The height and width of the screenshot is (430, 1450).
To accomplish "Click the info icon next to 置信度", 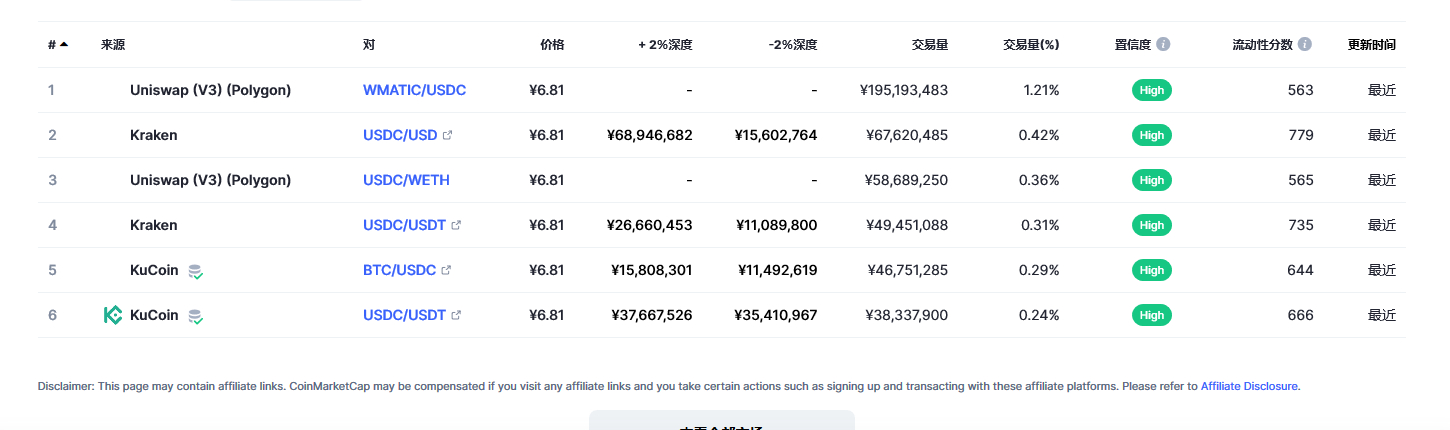I will click(x=1164, y=45).
